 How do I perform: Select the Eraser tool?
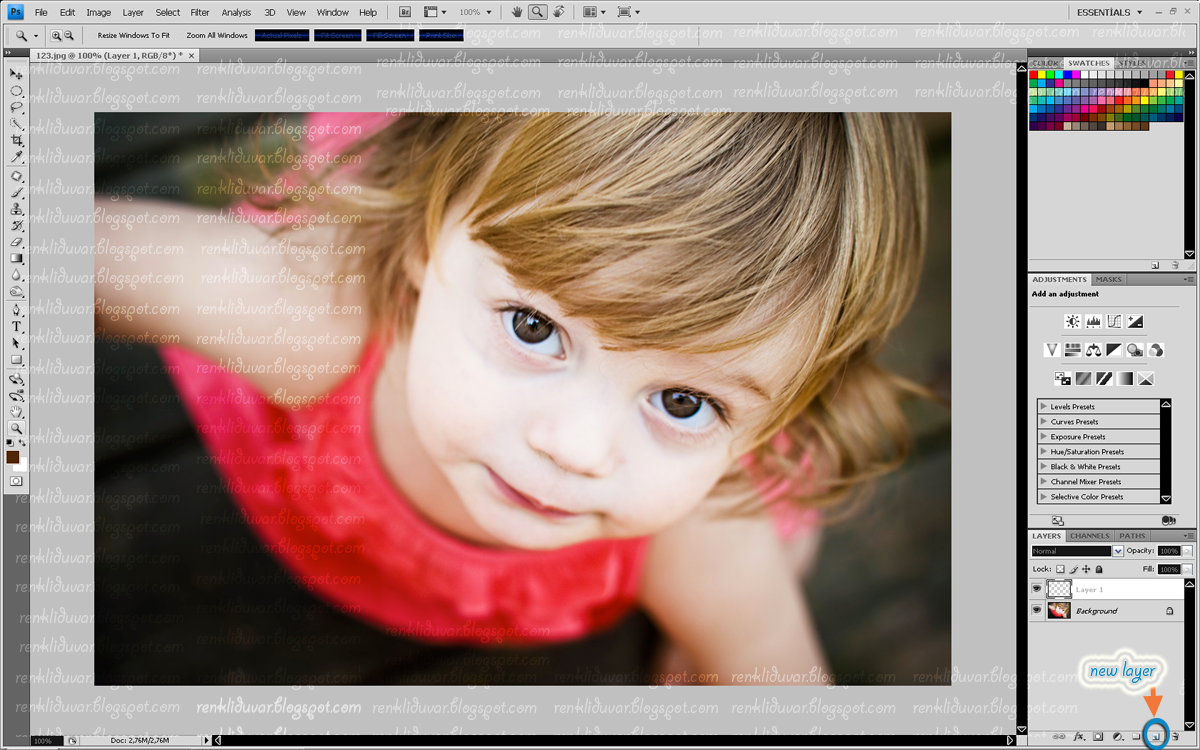17,243
